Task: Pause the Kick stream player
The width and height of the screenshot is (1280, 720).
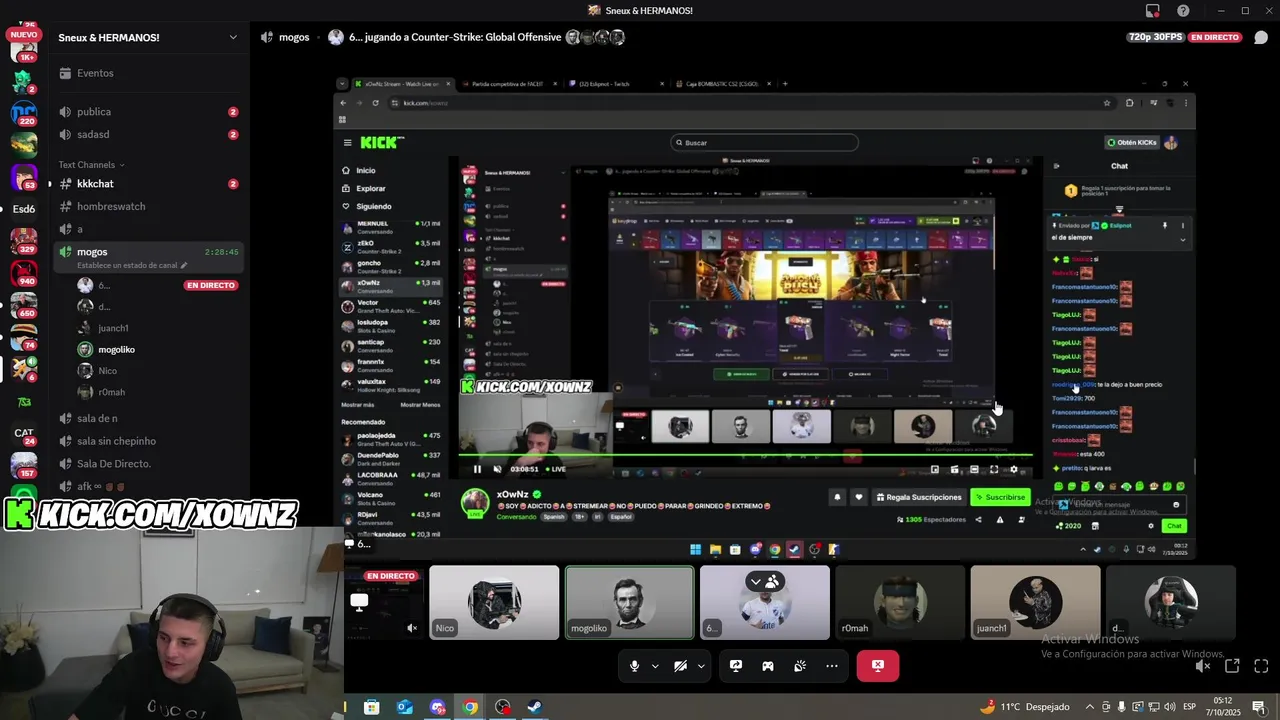Action: (x=477, y=469)
